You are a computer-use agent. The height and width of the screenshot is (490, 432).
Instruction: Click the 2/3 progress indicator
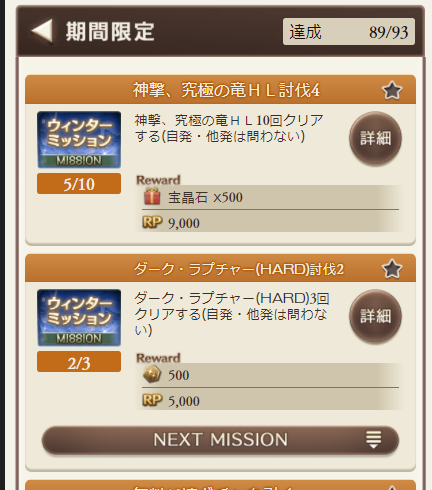point(79,362)
